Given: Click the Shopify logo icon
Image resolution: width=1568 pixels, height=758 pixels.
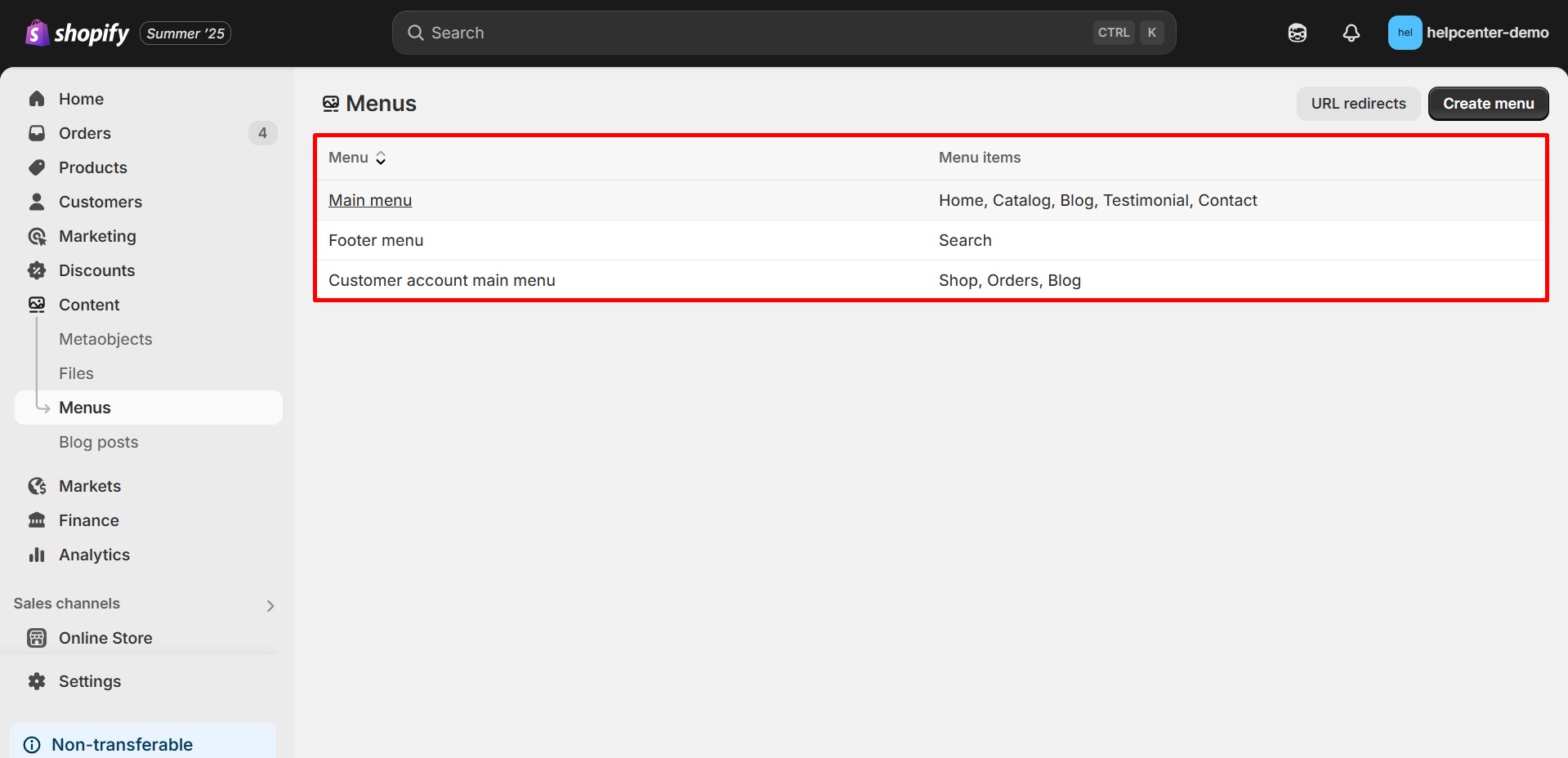Looking at the screenshot, I should pos(36,33).
